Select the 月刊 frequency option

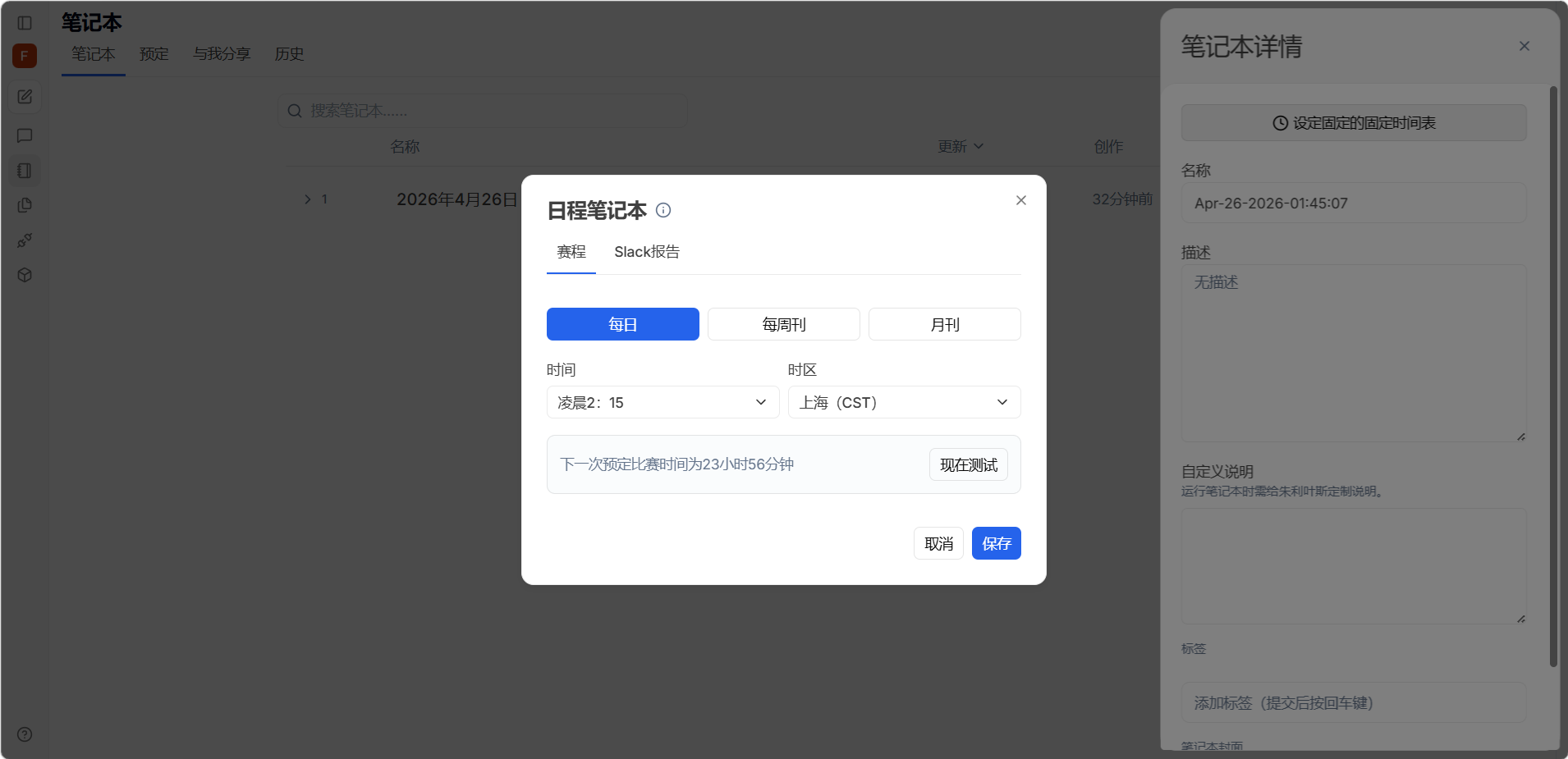[x=945, y=324]
